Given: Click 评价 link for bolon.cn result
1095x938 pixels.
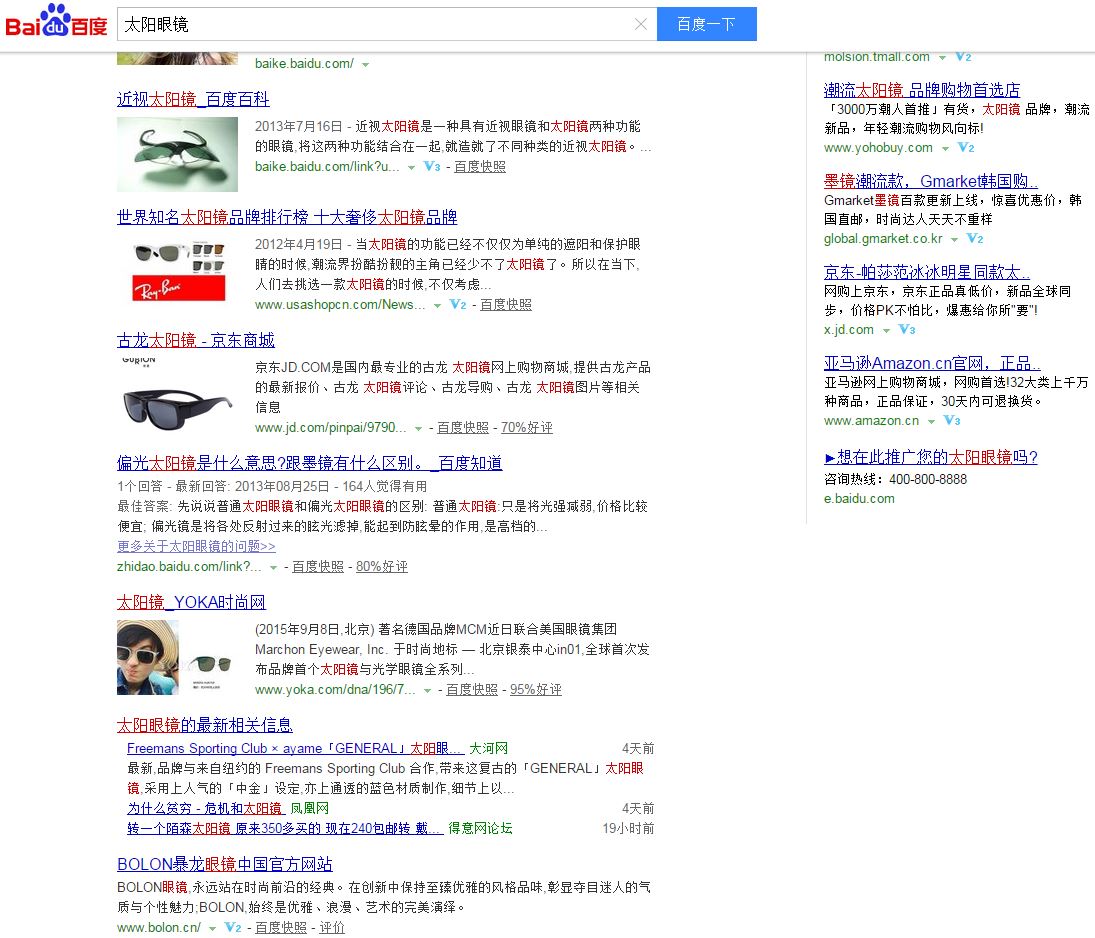Looking at the screenshot, I should coord(332,928).
